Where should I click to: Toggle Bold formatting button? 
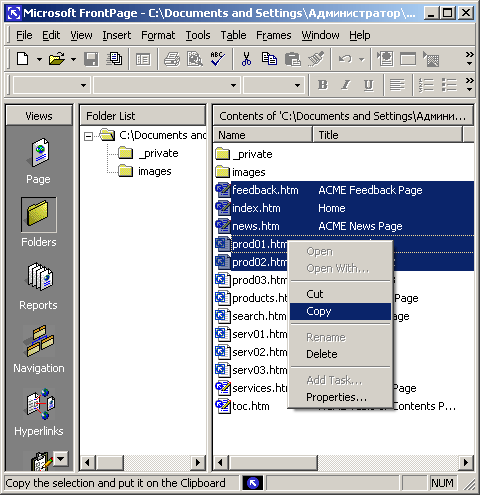322,85
